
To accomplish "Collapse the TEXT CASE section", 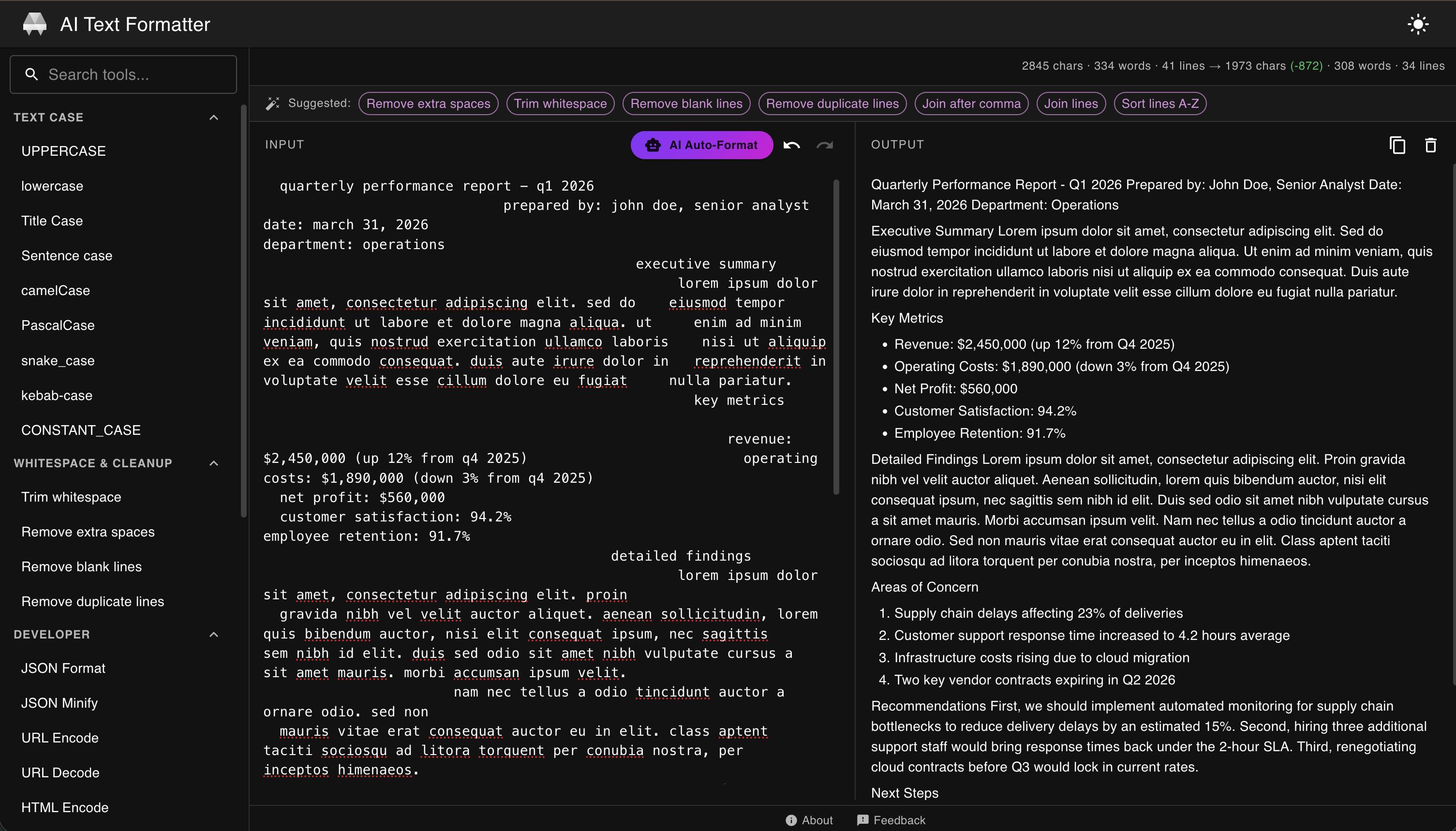I will point(214,118).
